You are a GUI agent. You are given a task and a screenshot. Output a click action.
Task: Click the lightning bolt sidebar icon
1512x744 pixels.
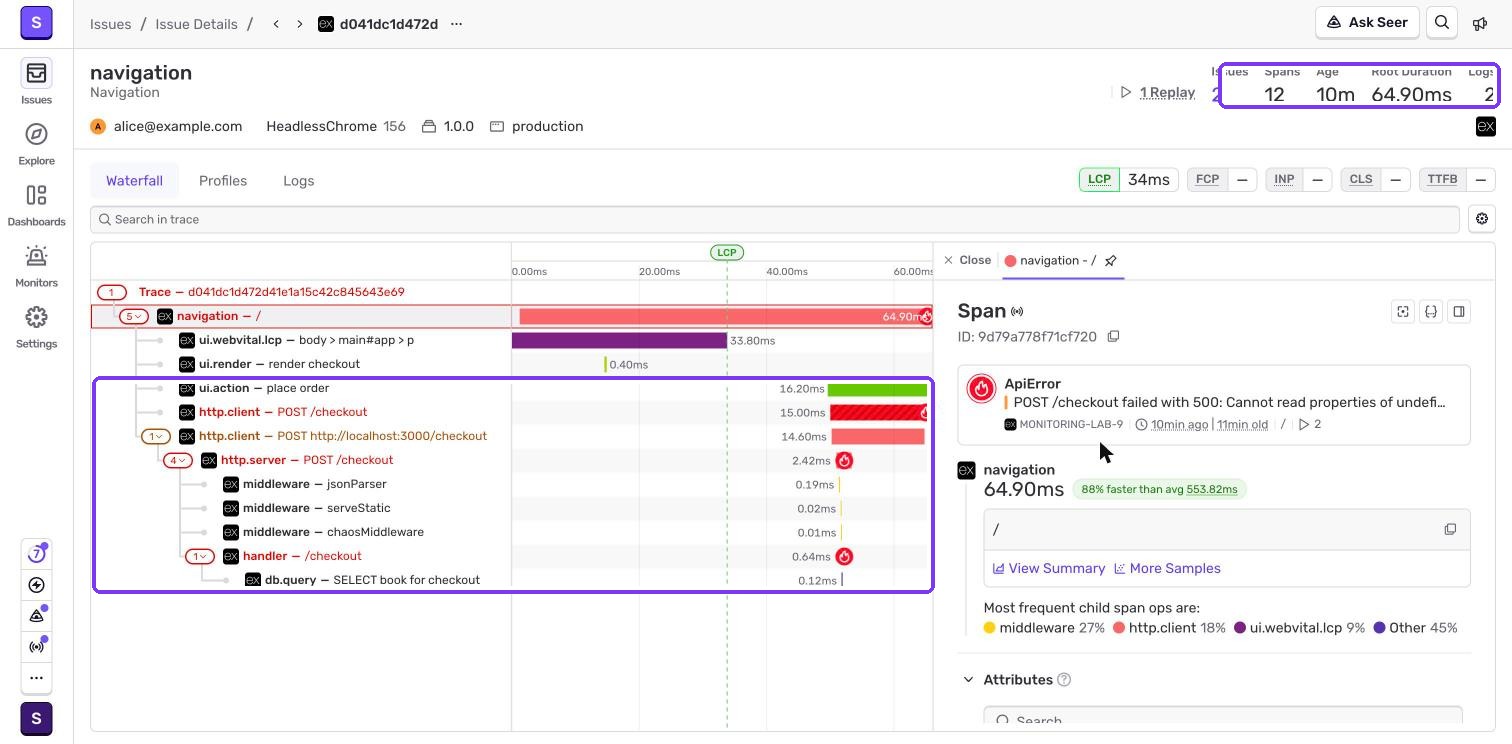tap(36, 585)
